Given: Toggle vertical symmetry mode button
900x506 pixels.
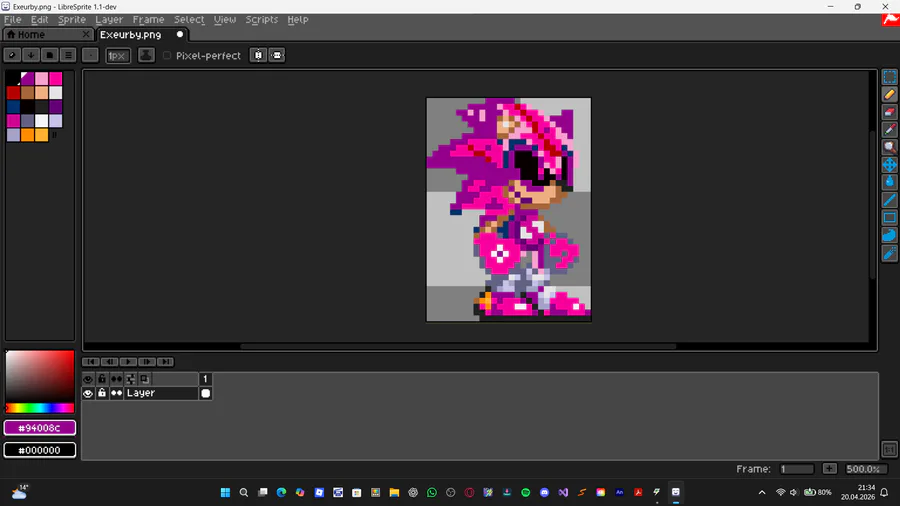Looking at the screenshot, I should point(277,55).
